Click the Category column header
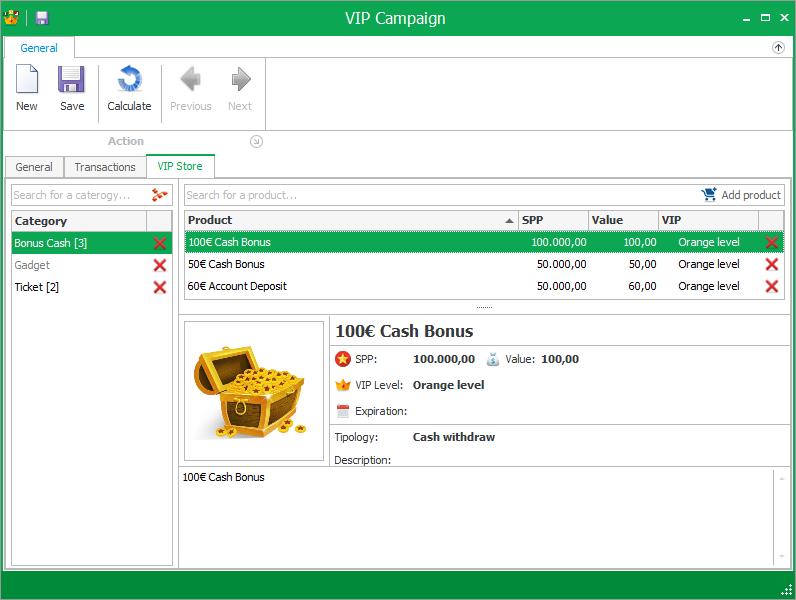The image size is (796, 600). pyautogui.click(x=80, y=221)
